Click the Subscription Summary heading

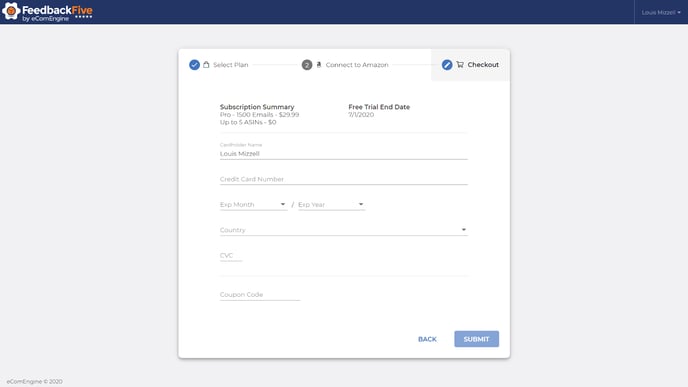coord(257,107)
